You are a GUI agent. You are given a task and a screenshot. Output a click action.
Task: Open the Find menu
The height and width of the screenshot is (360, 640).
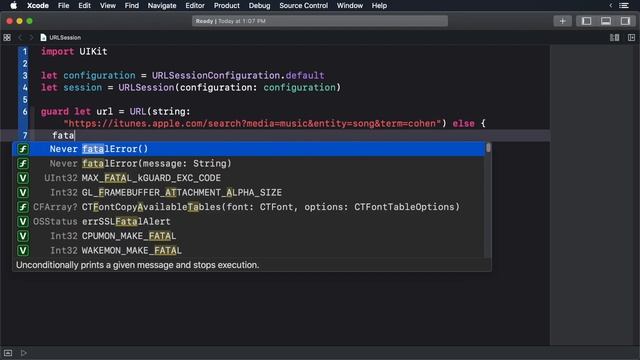[131, 6]
